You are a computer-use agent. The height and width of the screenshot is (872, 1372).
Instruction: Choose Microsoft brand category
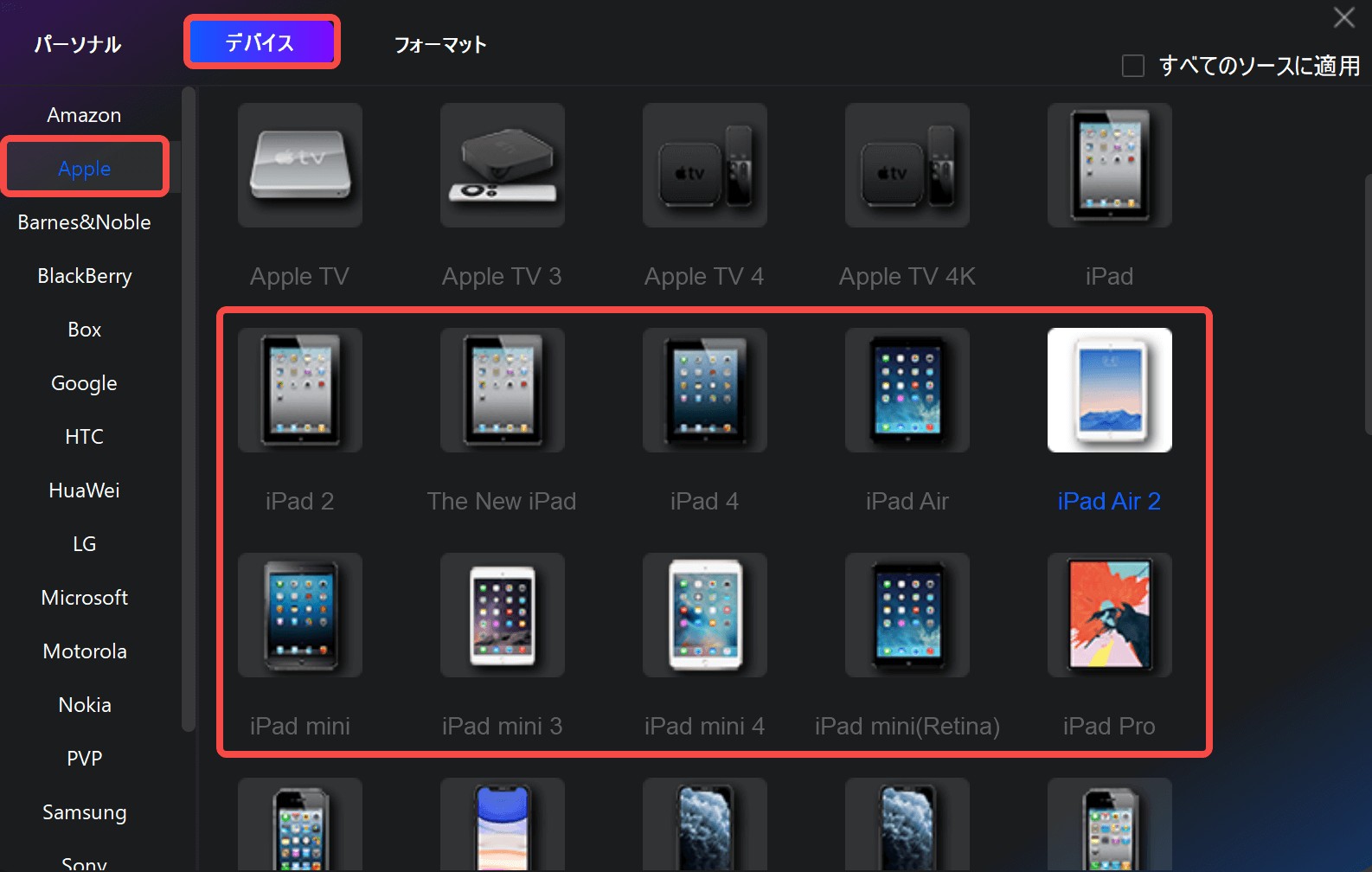tap(84, 598)
